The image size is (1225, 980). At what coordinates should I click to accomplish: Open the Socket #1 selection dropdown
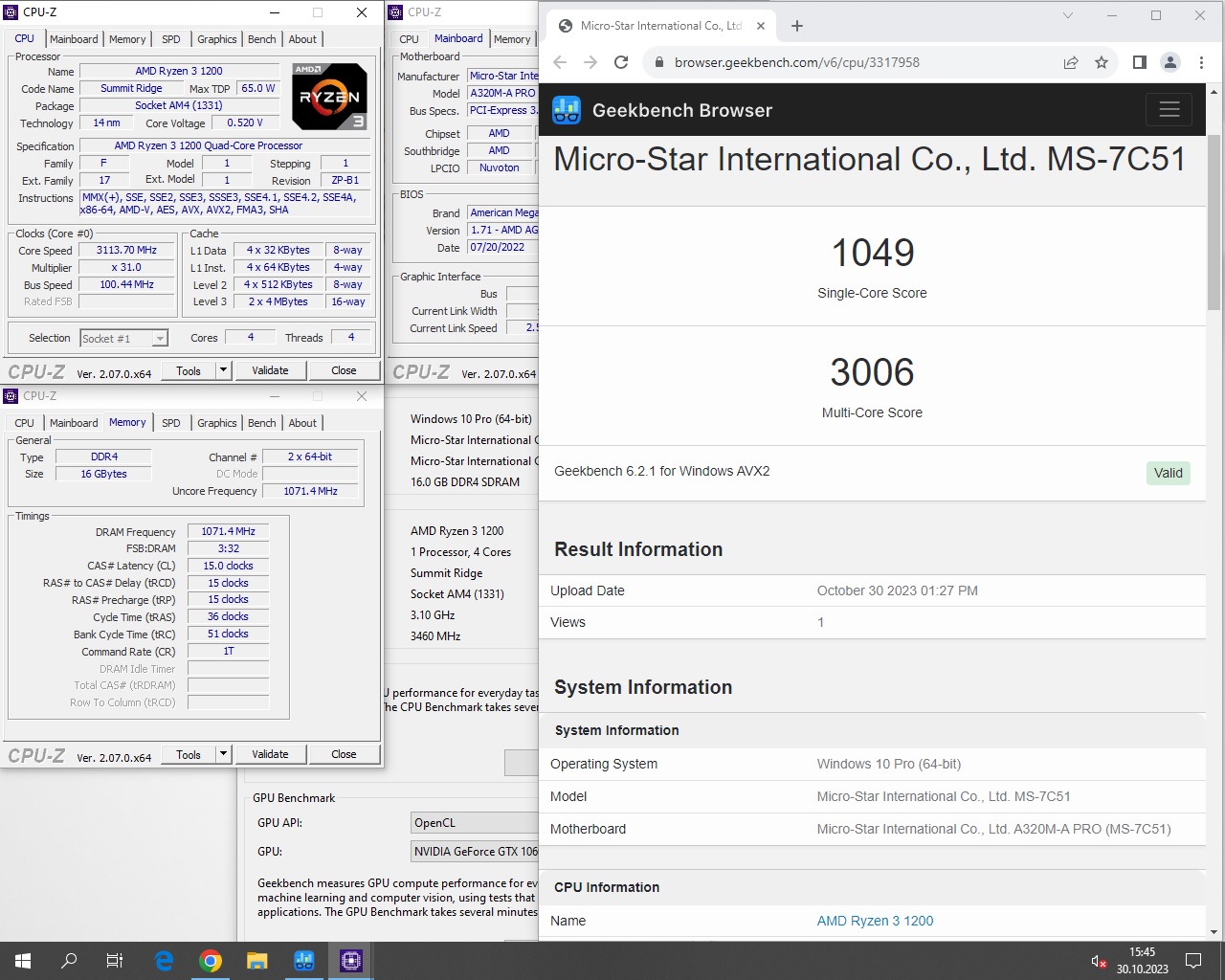tap(124, 338)
